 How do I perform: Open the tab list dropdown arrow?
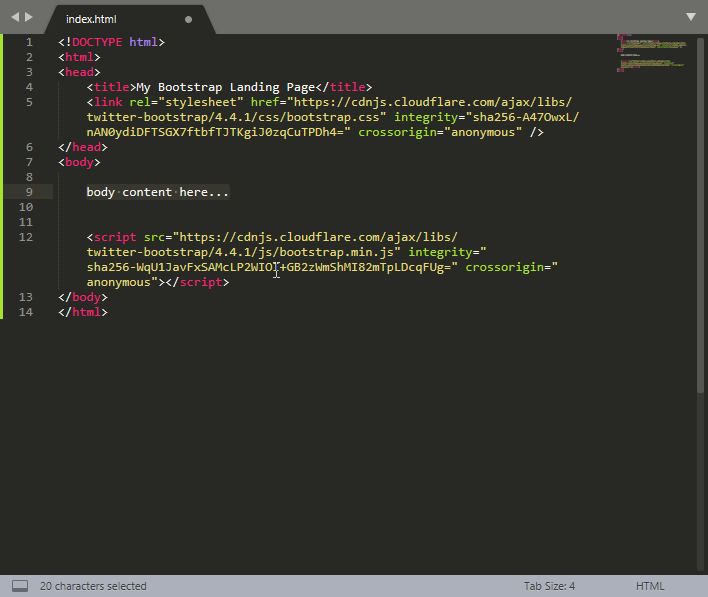pos(691,17)
